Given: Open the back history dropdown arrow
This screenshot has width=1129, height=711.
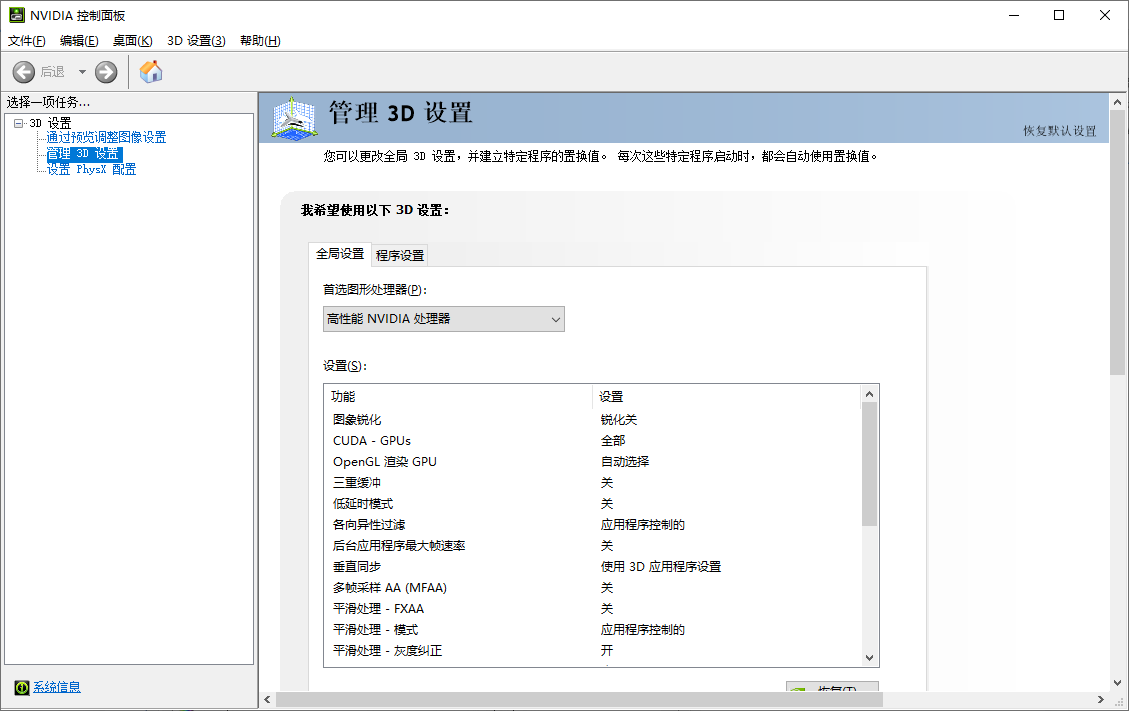Looking at the screenshot, I should 82,72.
